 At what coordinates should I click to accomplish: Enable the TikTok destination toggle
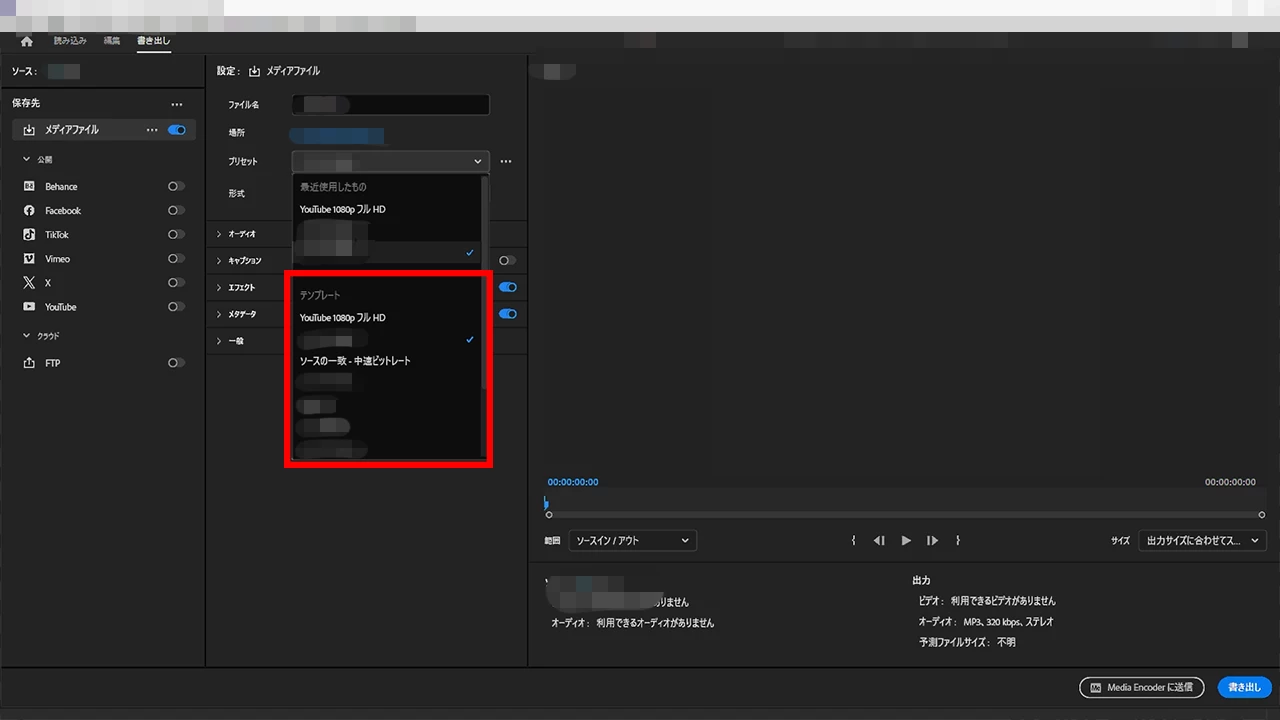[x=177, y=234]
